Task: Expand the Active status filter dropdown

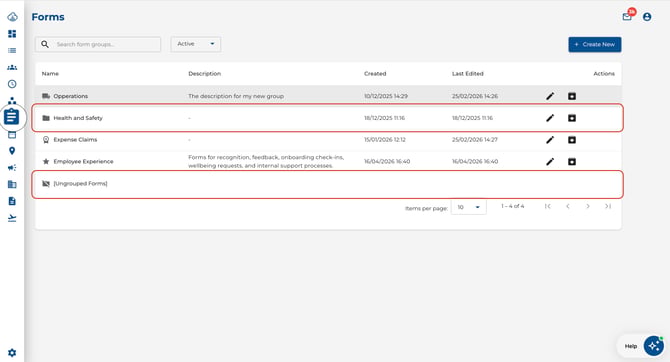Action: (196, 44)
